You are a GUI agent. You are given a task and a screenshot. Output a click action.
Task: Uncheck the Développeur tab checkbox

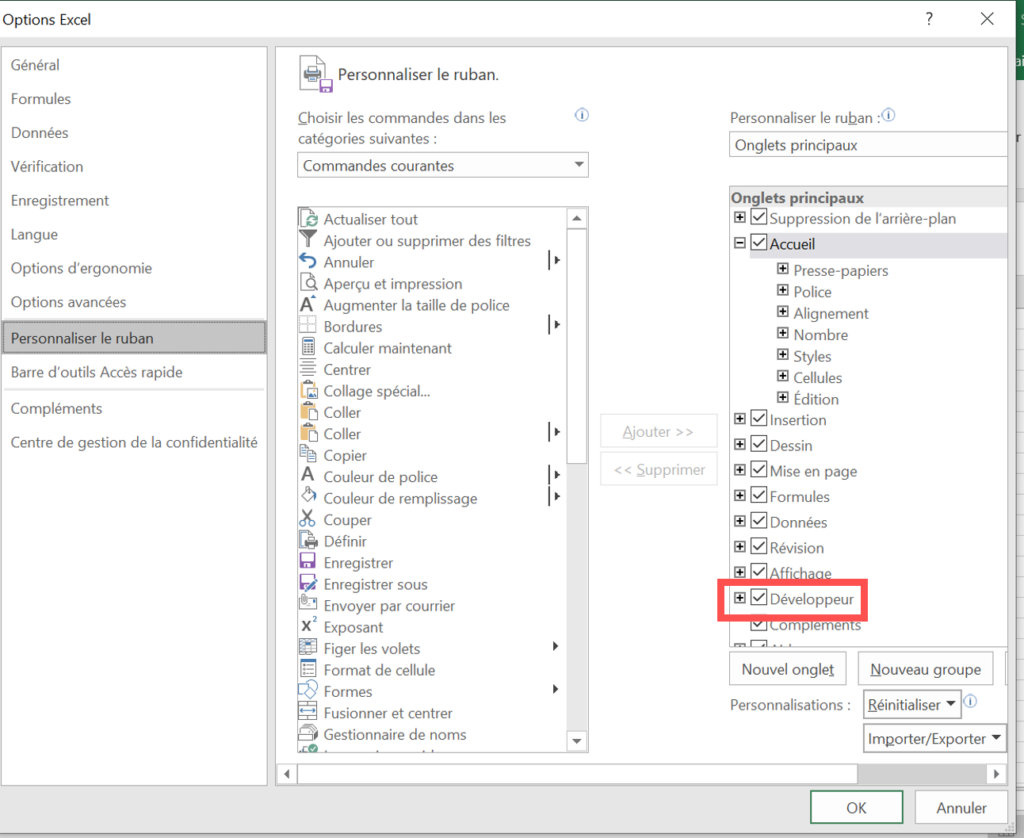pyautogui.click(x=759, y=598)
